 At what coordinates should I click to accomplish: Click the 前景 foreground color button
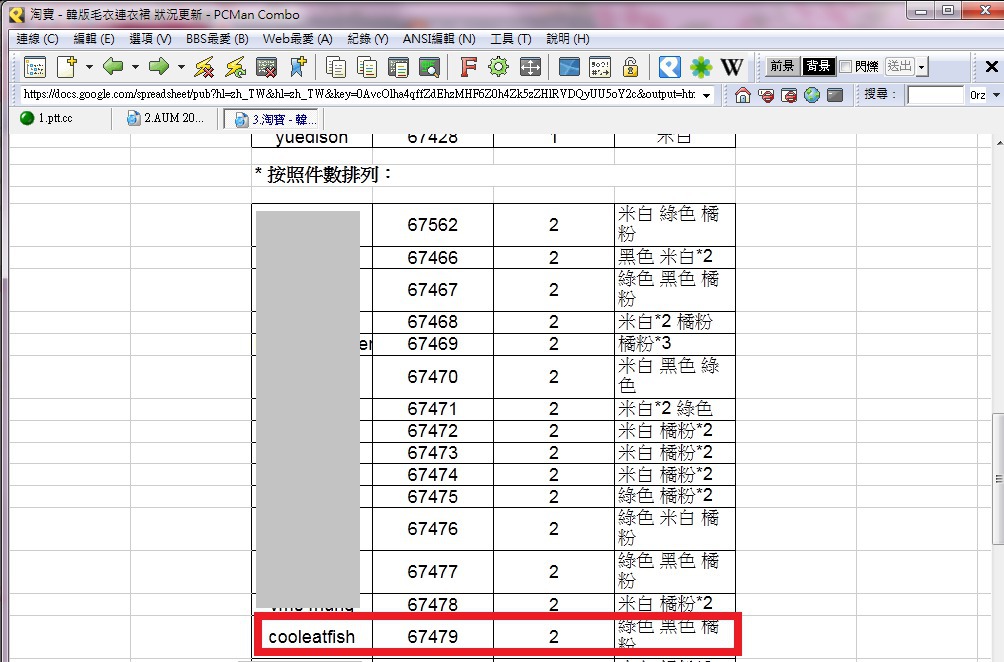tap(782, 66)
